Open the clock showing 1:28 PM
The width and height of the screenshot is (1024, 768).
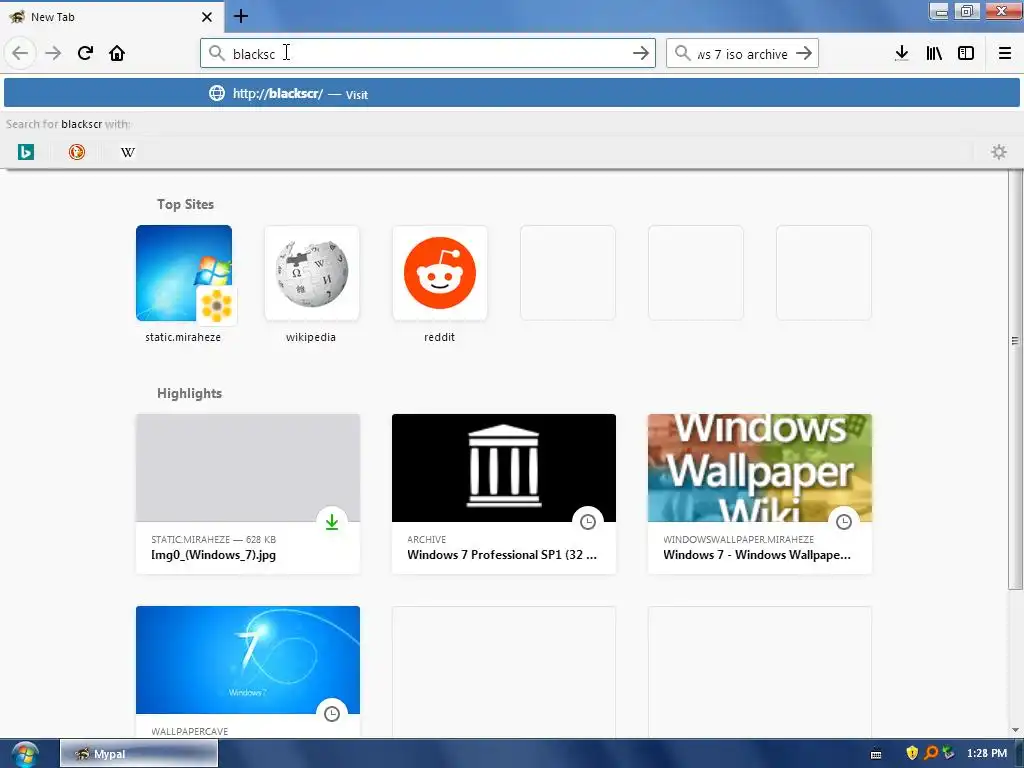987,754
